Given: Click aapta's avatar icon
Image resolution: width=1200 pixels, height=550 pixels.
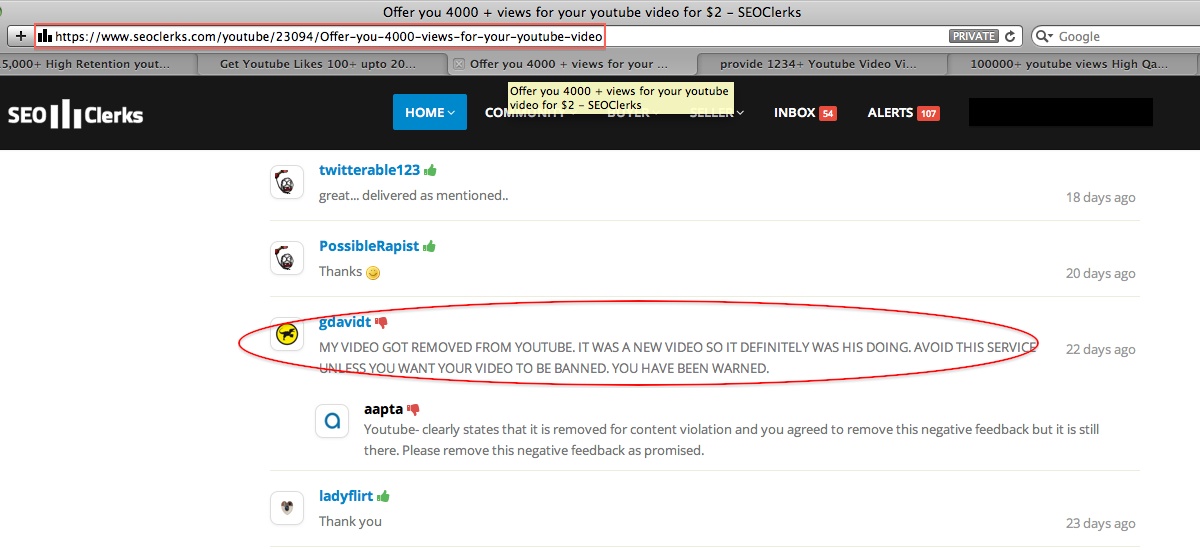Looking at the screenshot, I should (332, 420).
